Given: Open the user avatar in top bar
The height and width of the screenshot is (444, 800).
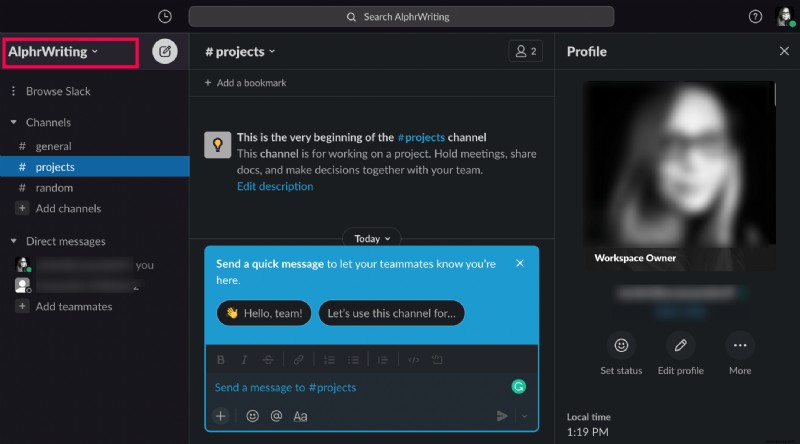Looking at the screenshot, I should 785,17.
